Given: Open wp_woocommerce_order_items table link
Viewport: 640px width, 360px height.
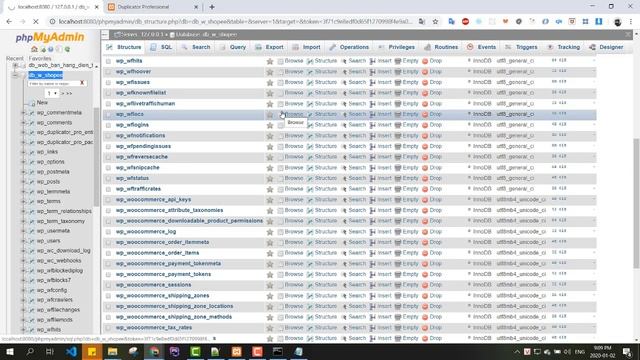Looking at the screenshot, I should [x=158, y=253].
